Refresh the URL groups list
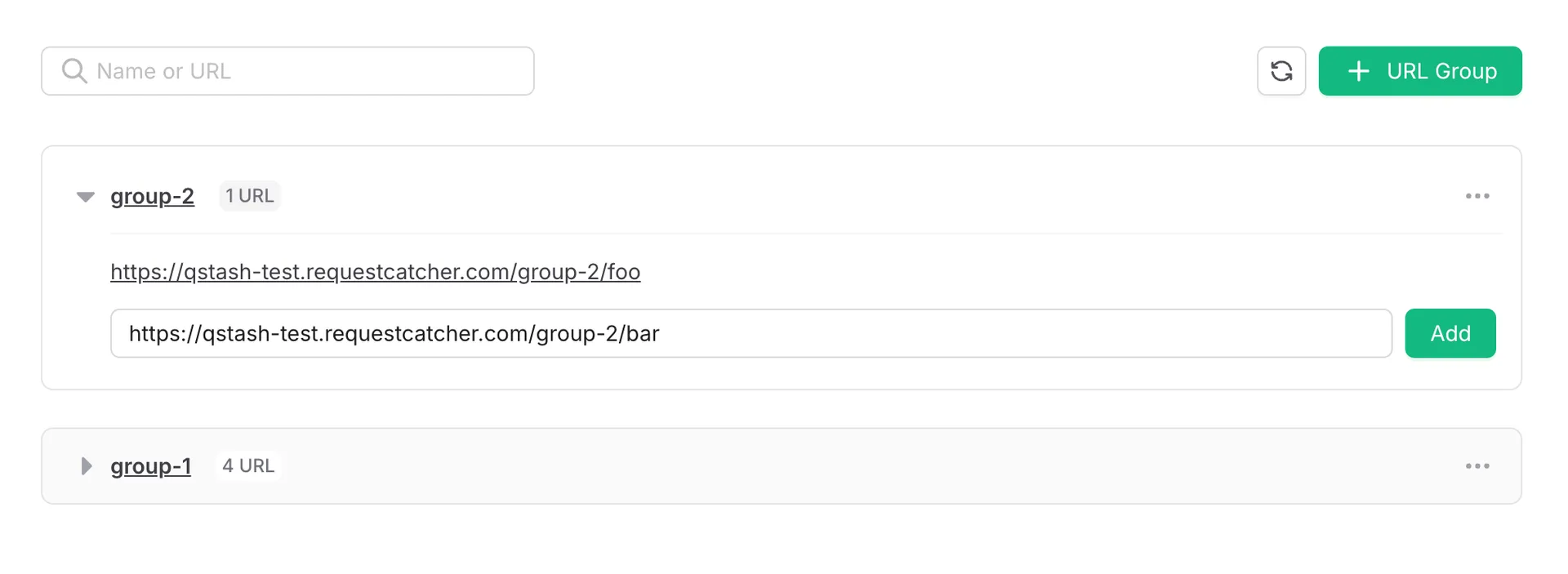The image size is (1568, 574). click(1281, 71)
